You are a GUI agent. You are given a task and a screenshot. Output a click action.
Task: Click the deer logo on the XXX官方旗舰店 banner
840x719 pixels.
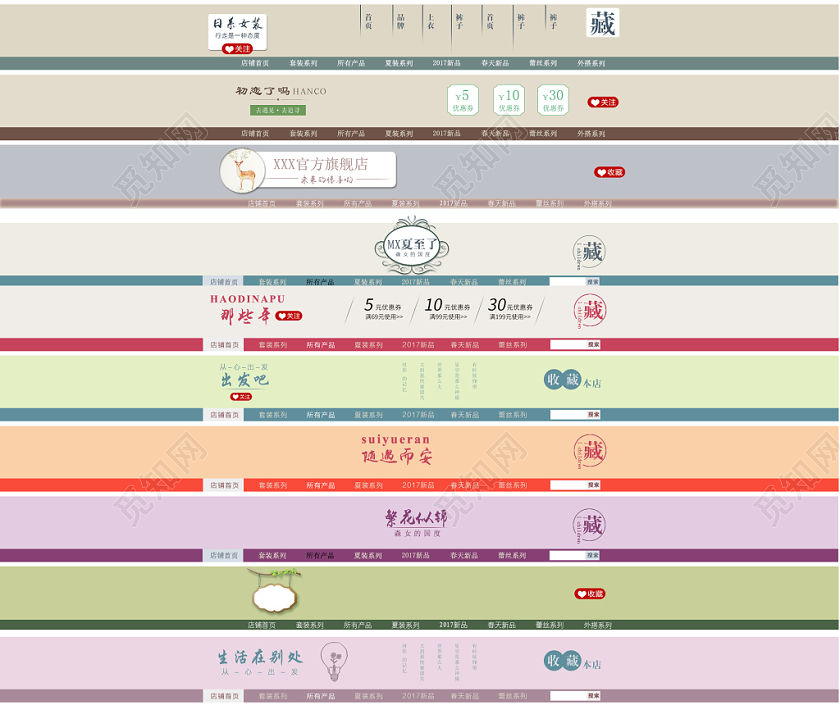coord(244,169)
